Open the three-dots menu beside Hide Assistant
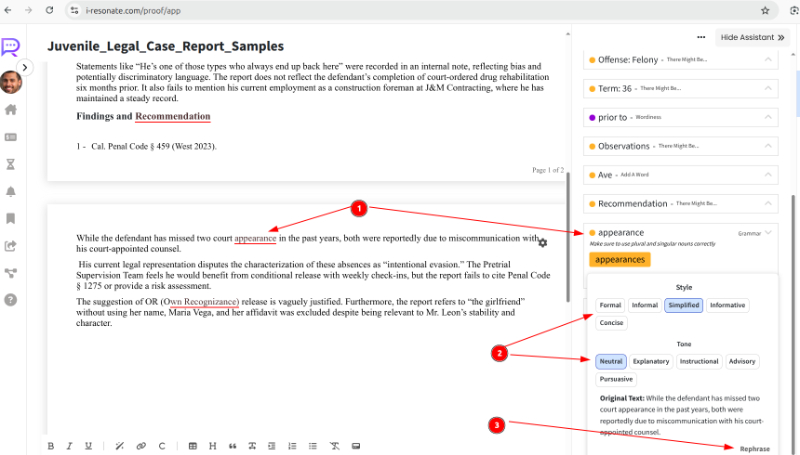Screen dimensions: 800x455 tap(701, 37)
